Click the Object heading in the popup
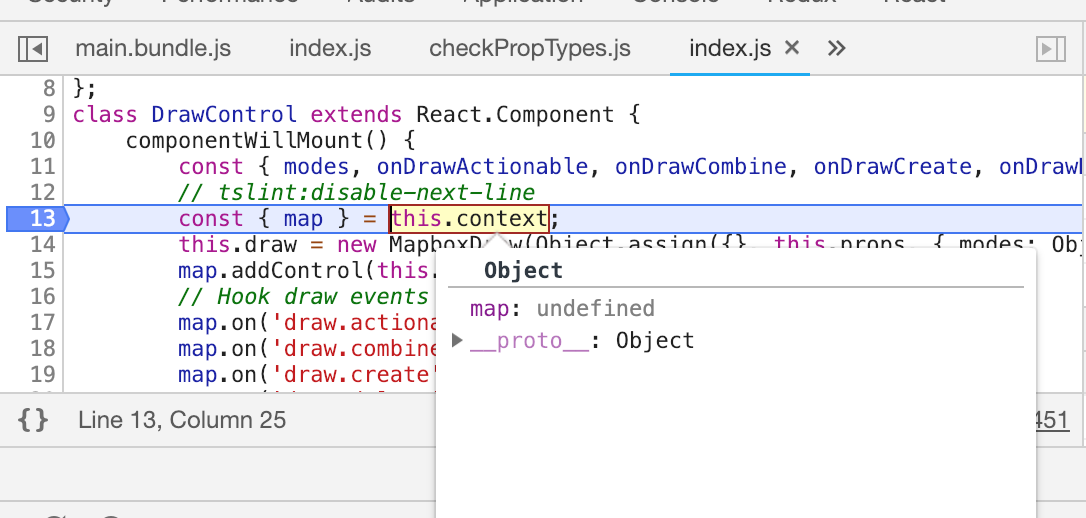 [523, 270]
